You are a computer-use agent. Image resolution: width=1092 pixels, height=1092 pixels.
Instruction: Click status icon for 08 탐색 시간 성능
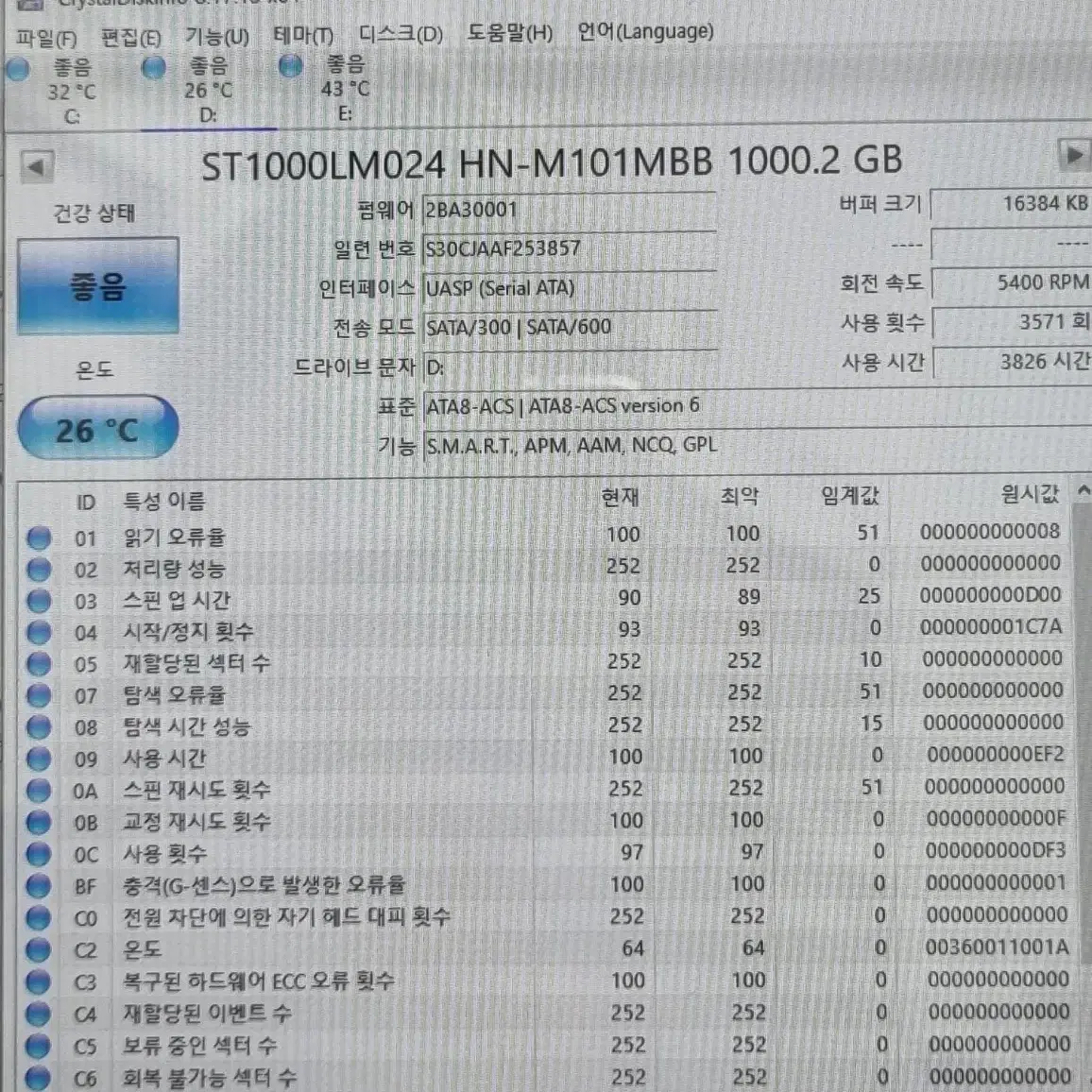click(x=39, y=727)
